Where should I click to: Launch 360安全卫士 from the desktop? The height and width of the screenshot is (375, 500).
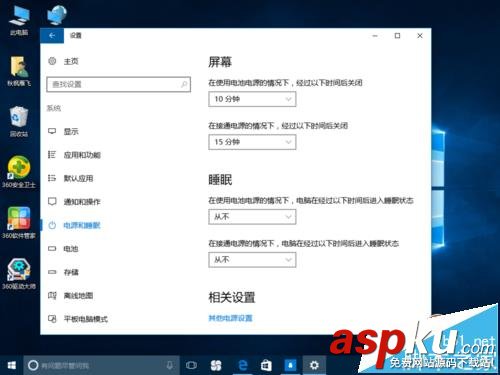click(19, 172)
